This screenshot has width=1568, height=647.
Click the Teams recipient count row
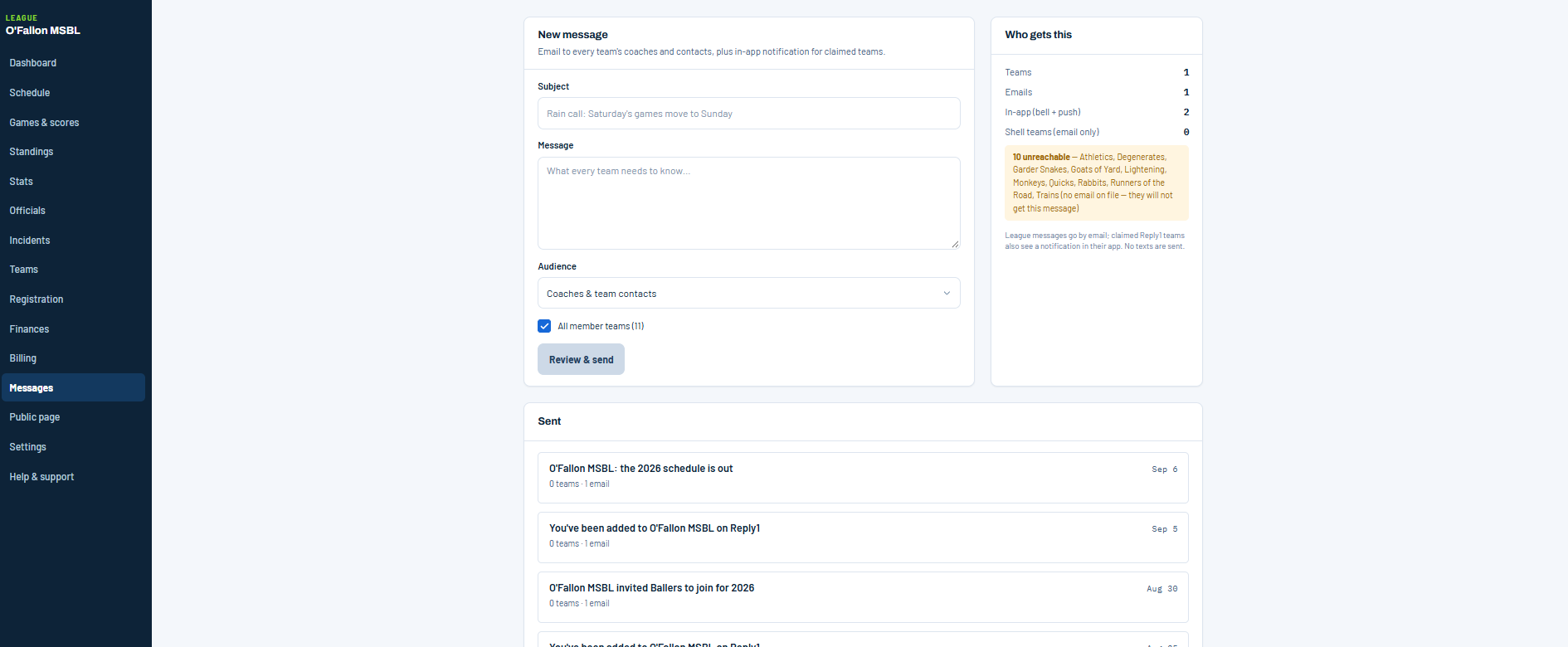(1097, 72)
